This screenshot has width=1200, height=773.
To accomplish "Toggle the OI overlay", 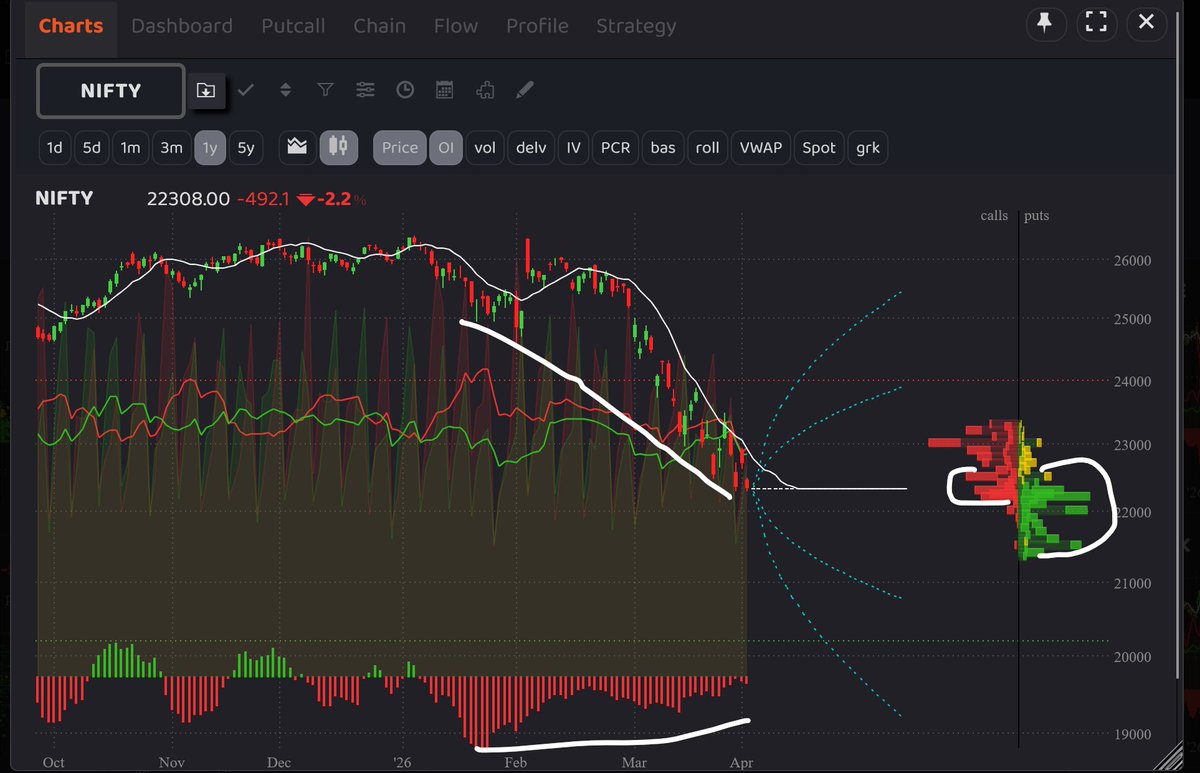I will tap(446, 148).
